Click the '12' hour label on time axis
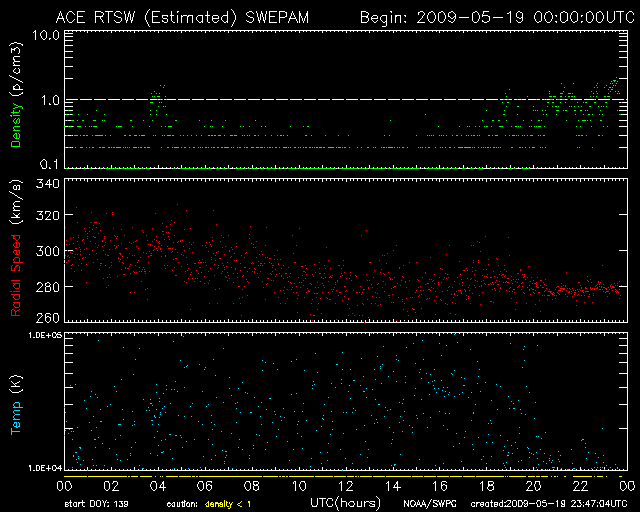Screen dimensions: 640x512 (346, 486)
